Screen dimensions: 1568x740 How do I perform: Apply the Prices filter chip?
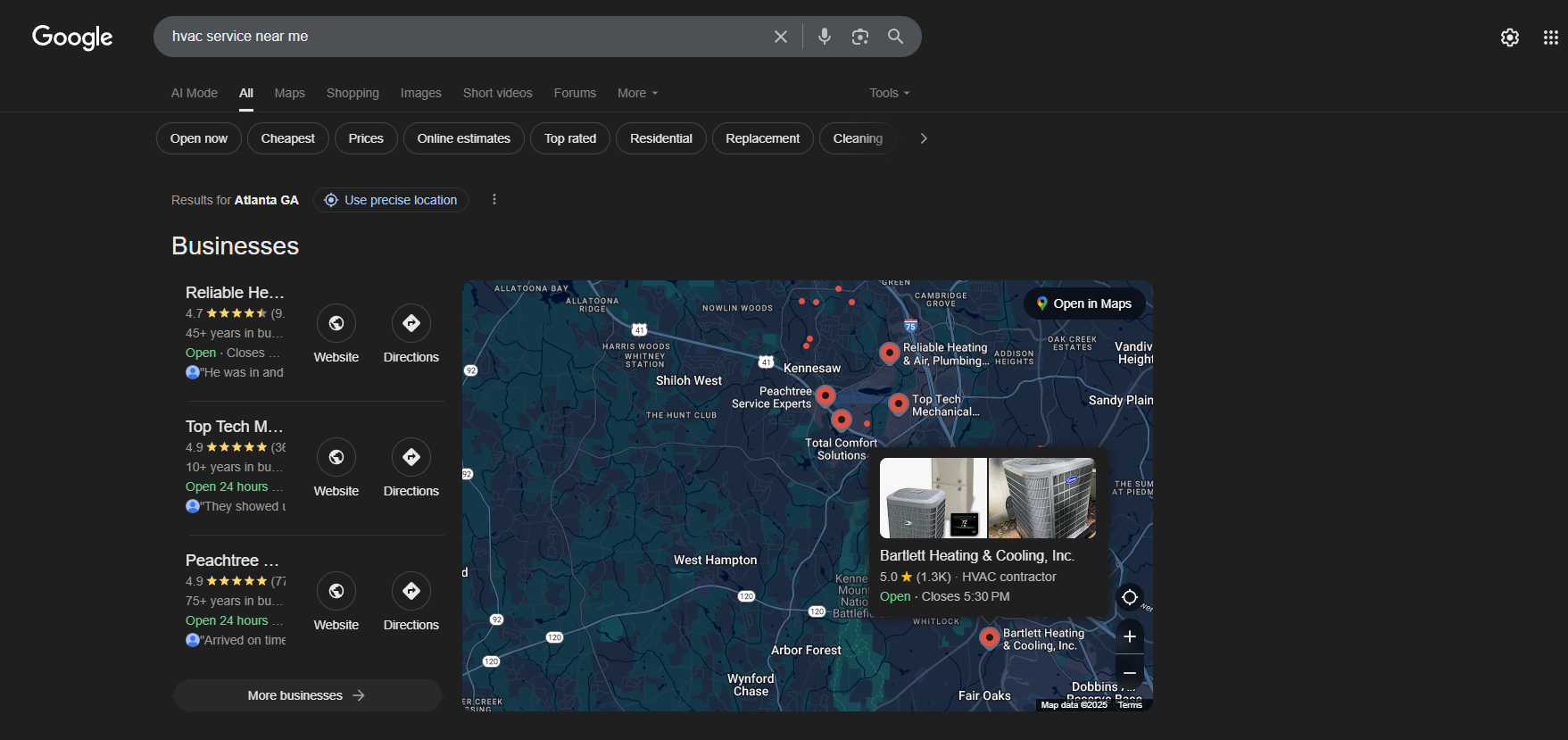366,138
